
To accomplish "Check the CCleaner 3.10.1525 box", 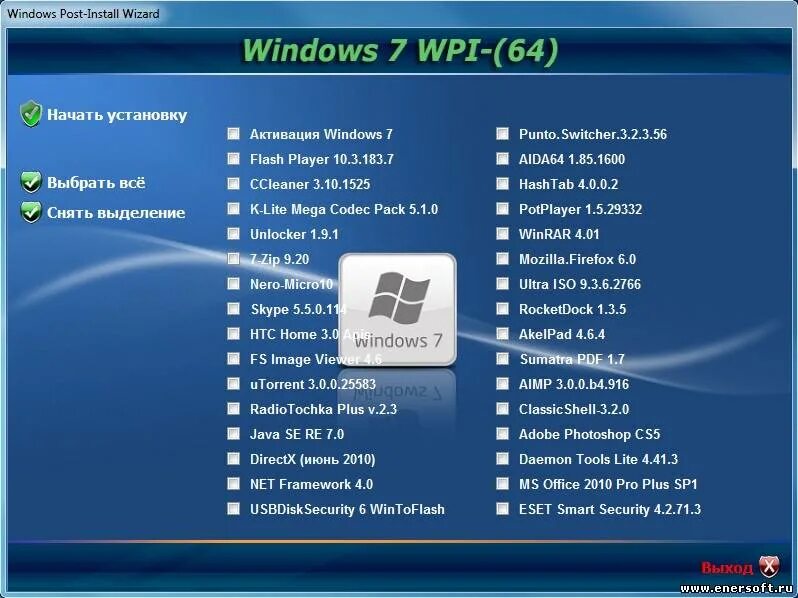I will pyautogui.click(x=234, y=184).
